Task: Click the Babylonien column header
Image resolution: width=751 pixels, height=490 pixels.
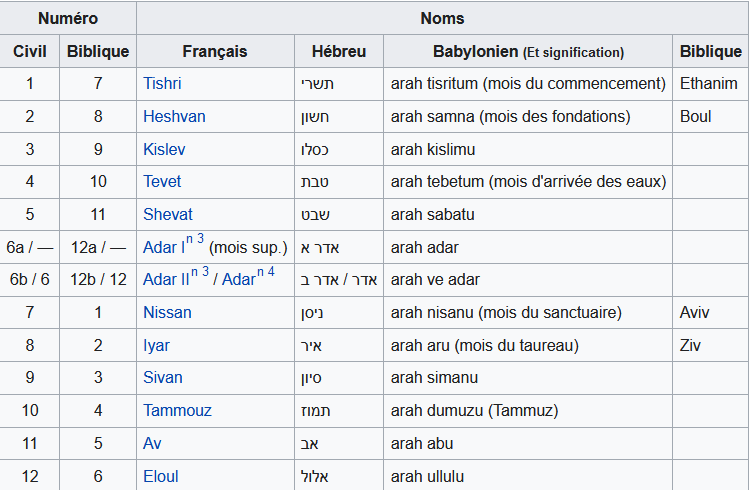Action: (x=528, y=51)
